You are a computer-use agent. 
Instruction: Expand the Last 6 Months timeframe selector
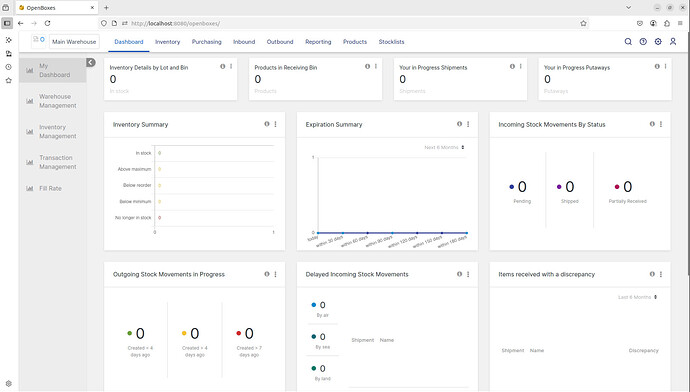click(638, 297)
